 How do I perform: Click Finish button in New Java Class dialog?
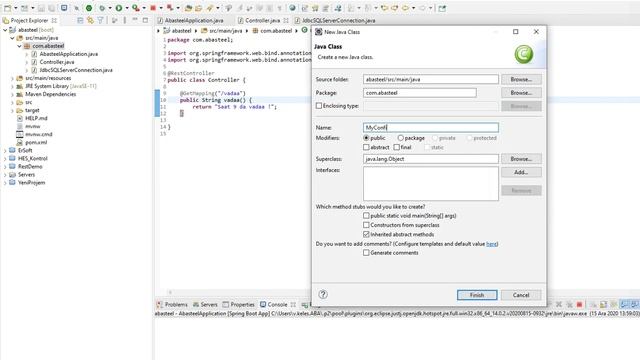click(x=477, y=295)
